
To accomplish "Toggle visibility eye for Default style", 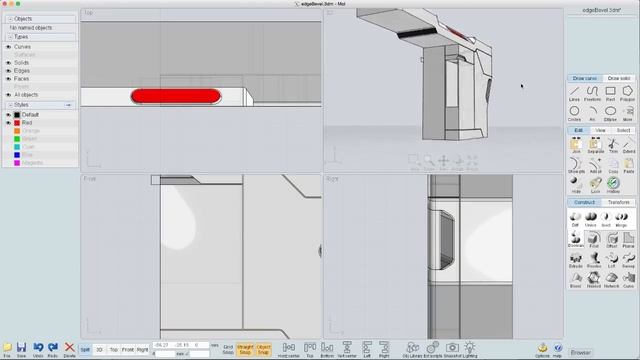I will 8,115.
